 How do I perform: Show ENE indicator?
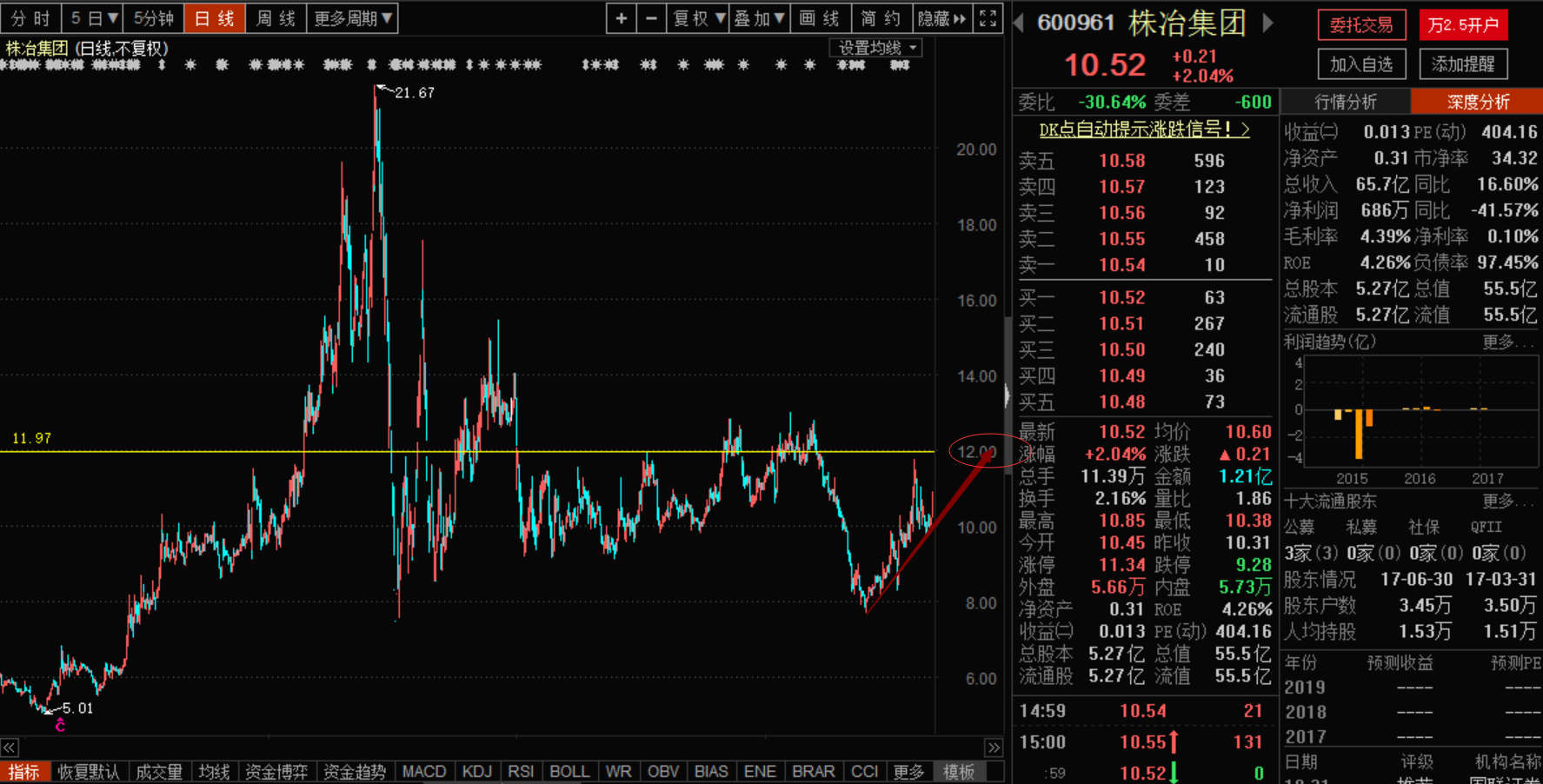click(x=760, y=772)
